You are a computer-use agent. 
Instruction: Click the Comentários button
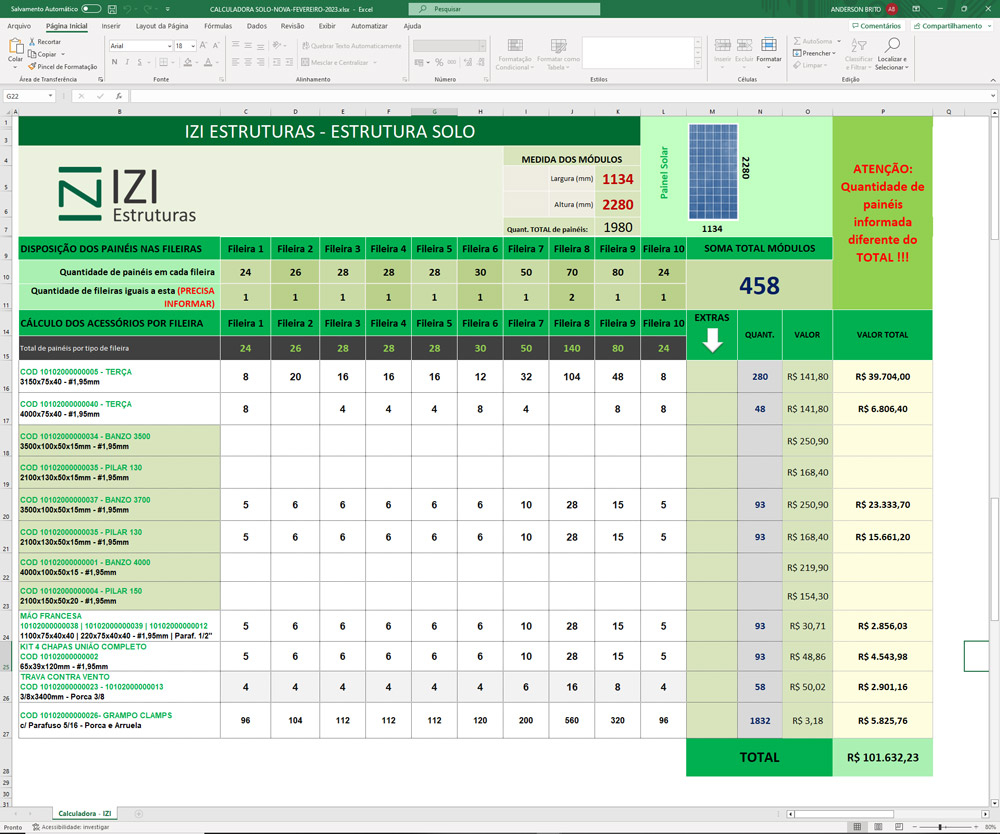click(877, 26)
